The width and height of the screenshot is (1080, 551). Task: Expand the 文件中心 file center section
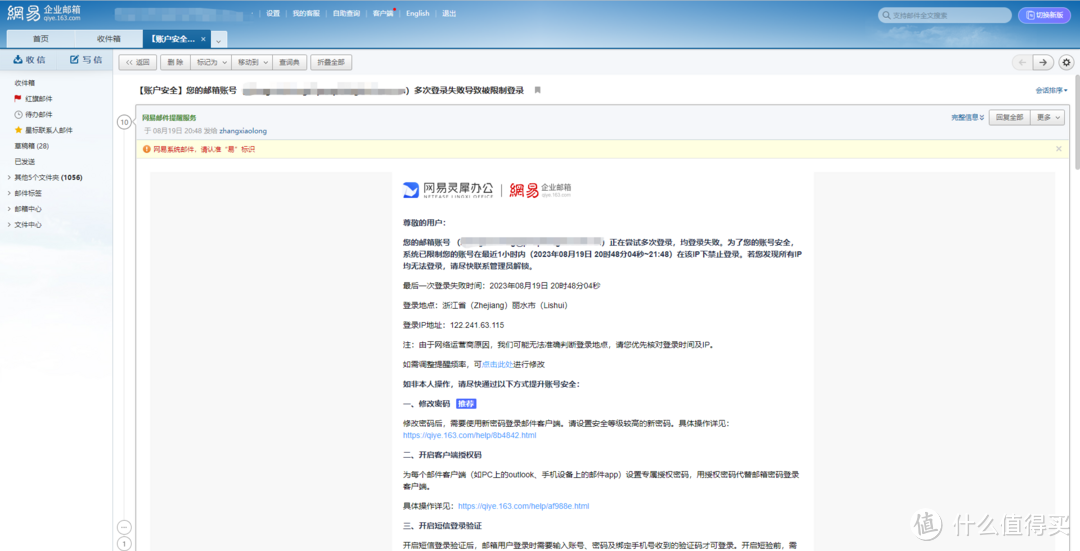[25, 225]
